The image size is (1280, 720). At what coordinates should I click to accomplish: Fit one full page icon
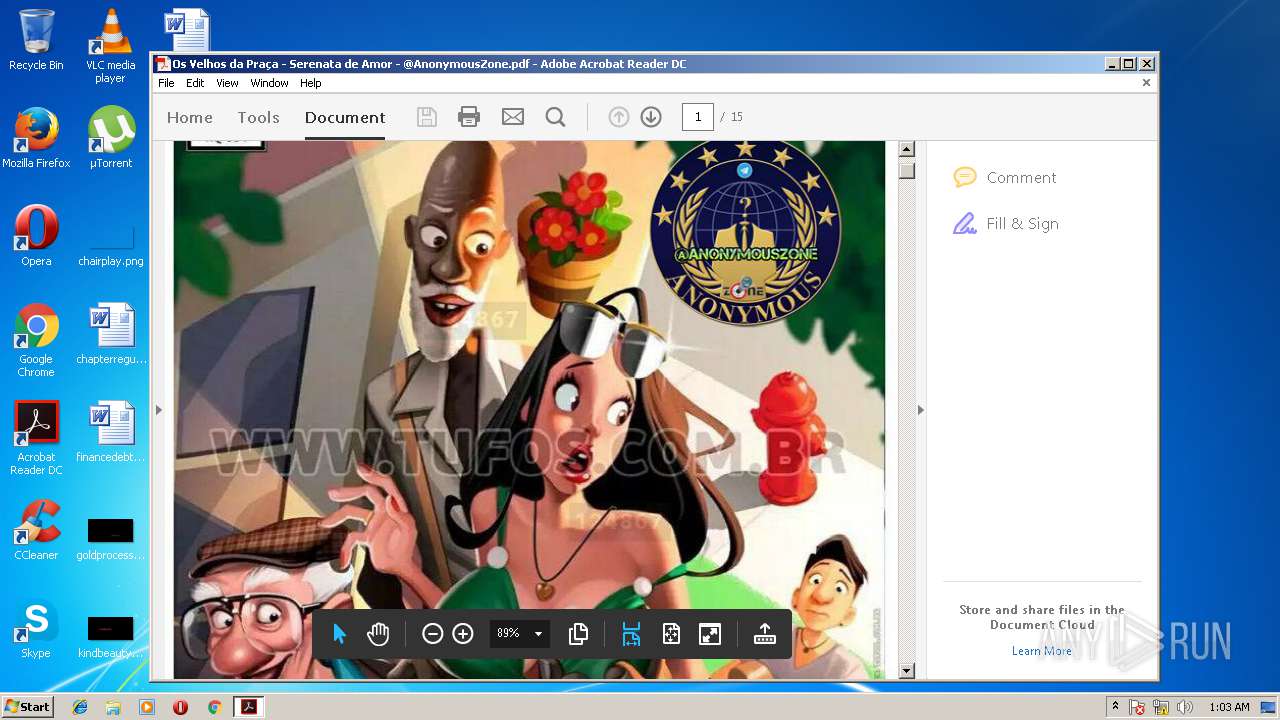671,634
